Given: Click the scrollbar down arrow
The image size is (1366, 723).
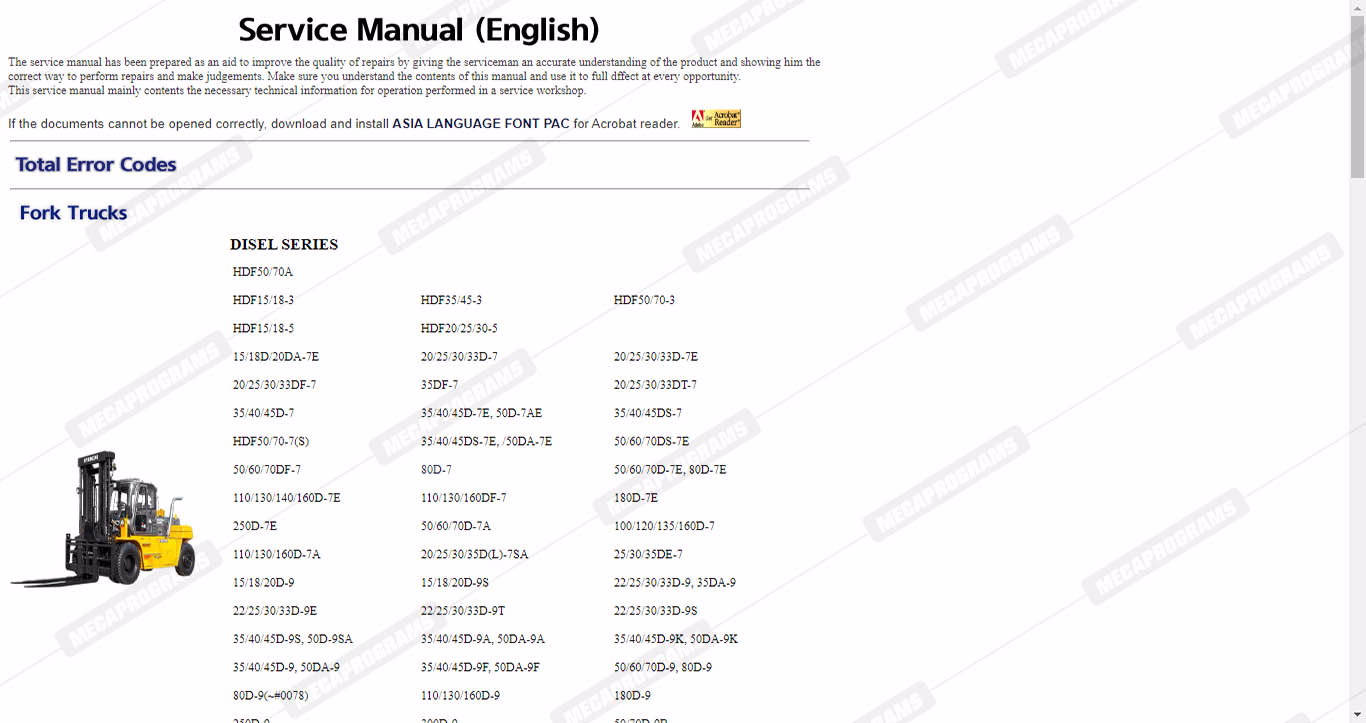Looking at the screenshot, I should tap(1357, 714).
